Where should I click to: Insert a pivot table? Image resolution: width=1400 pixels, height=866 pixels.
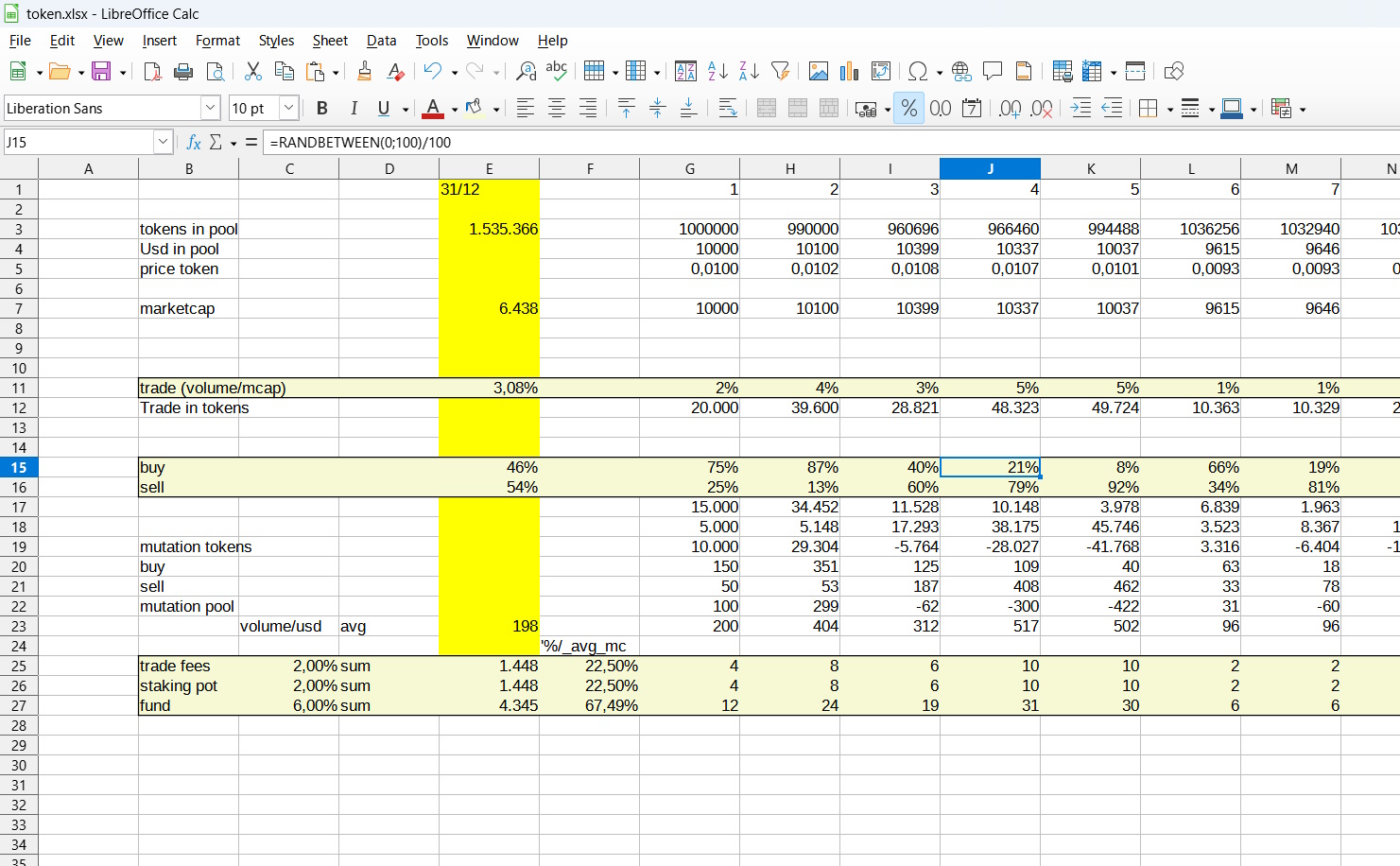881,71
